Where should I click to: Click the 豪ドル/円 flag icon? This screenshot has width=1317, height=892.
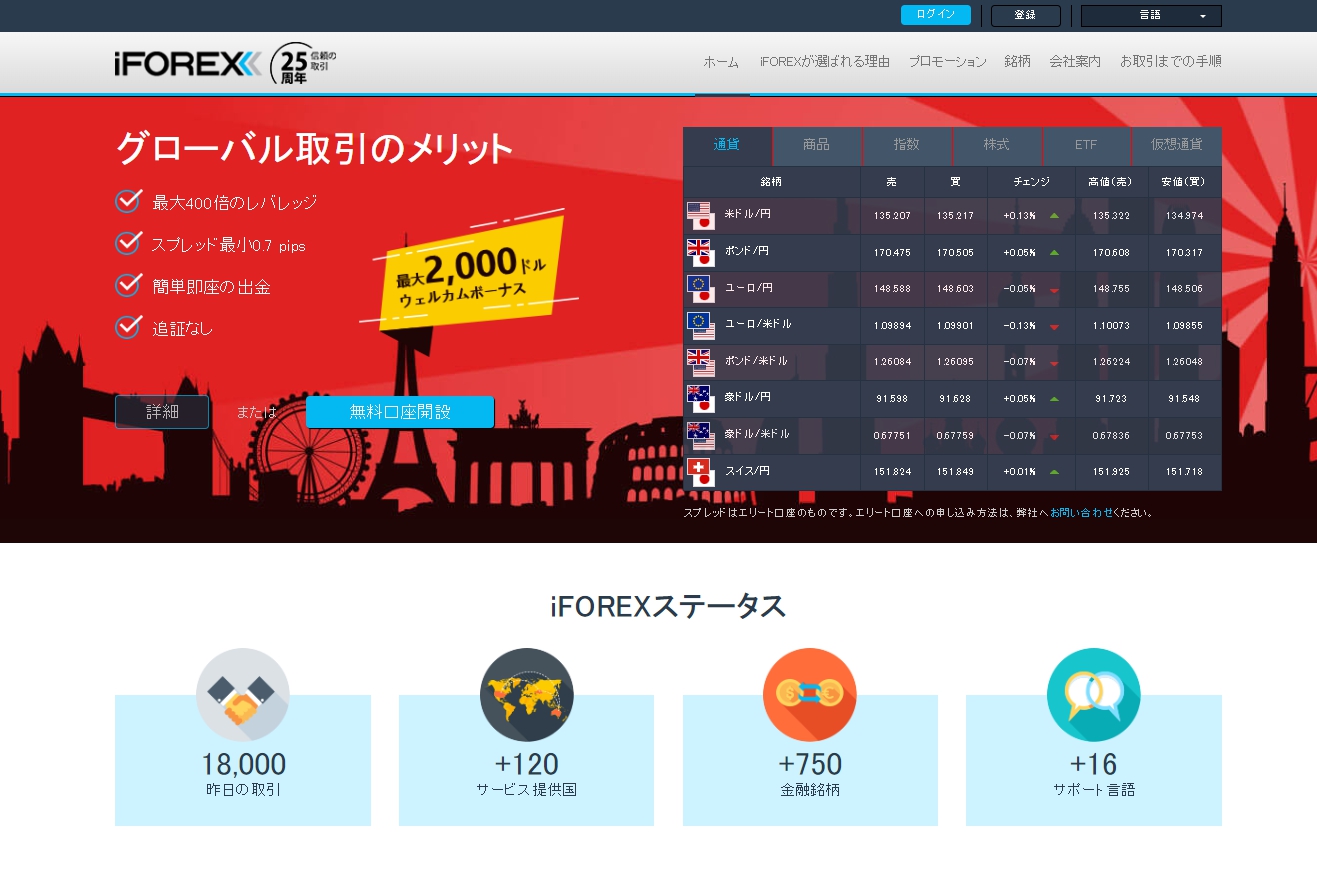(700, 399)
